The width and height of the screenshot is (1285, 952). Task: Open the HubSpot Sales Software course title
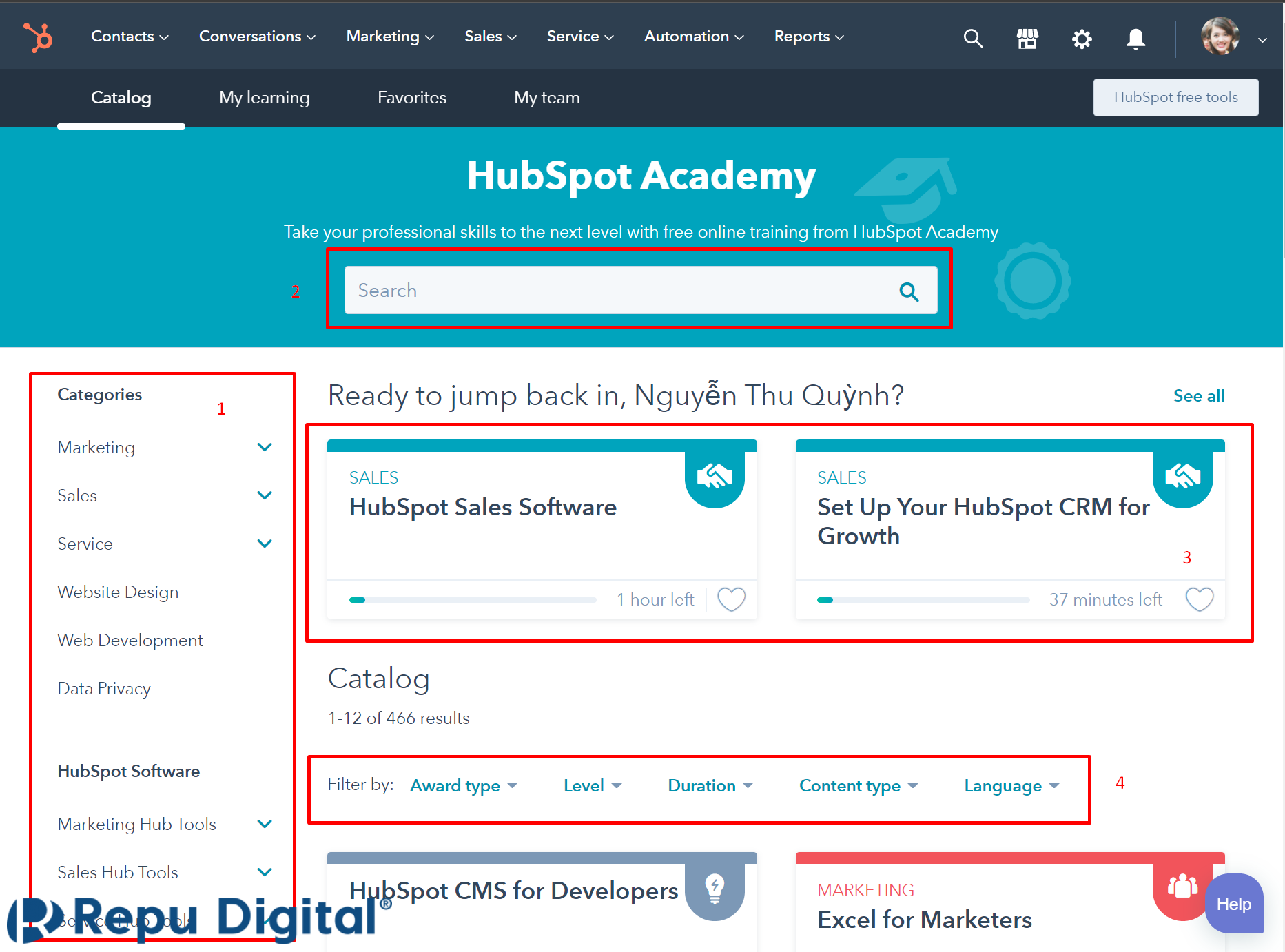[483, 508]
